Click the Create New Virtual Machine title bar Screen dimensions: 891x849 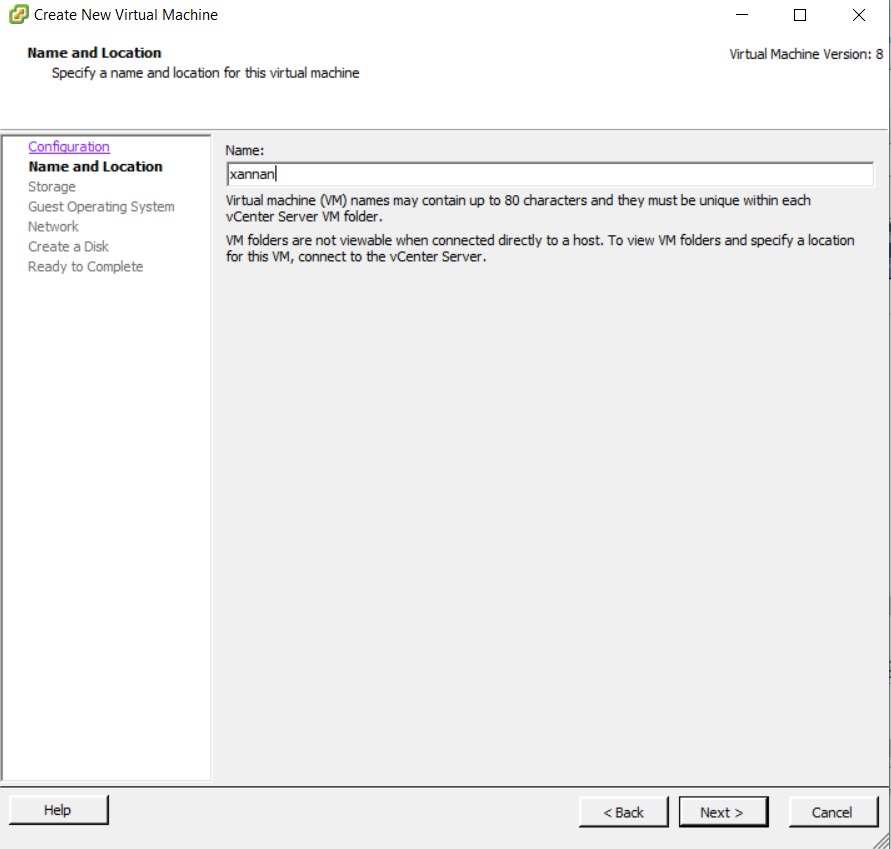tap(400, 15)
